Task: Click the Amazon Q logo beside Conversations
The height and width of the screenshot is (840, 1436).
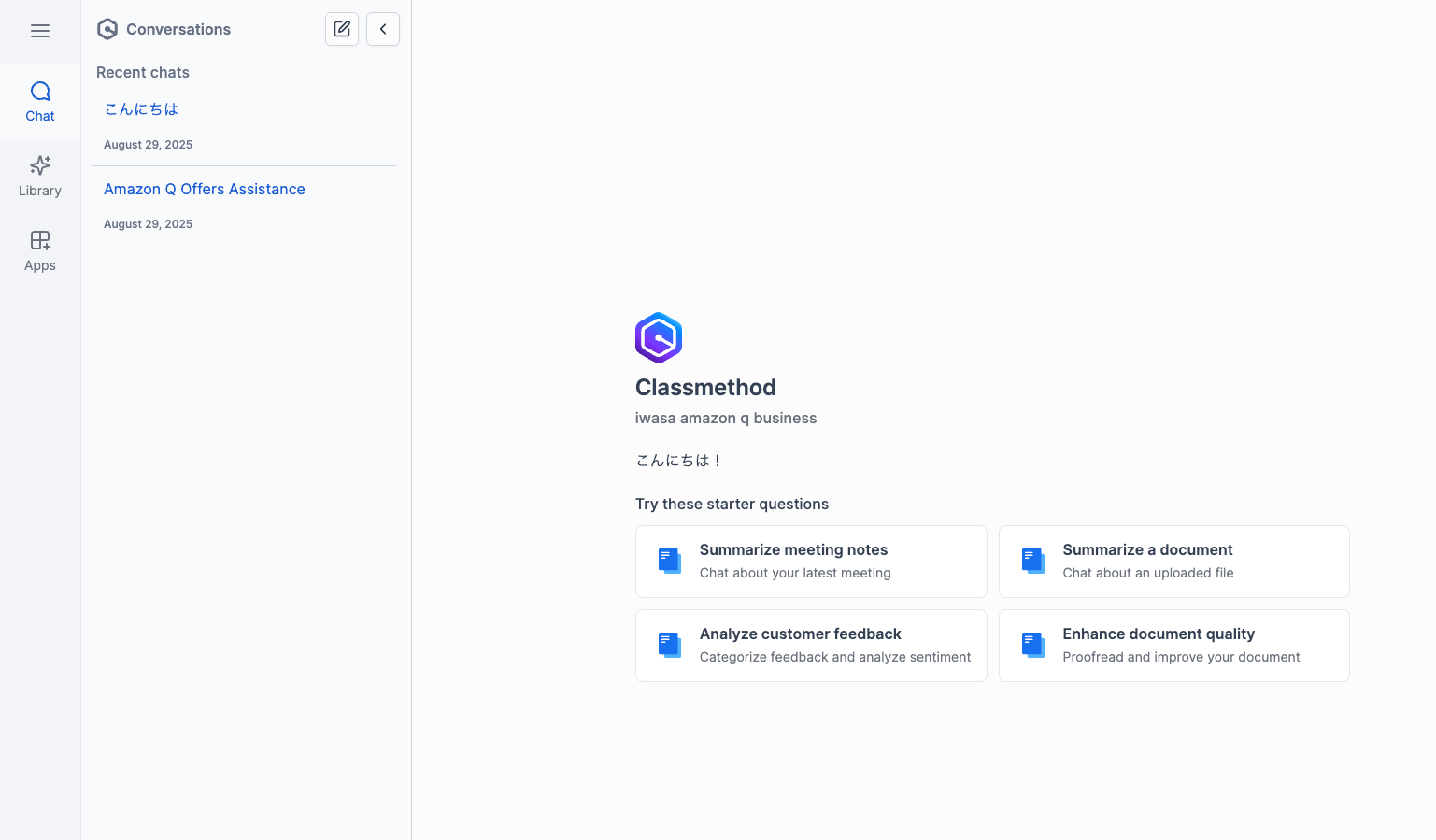Action: coord(107,29)
